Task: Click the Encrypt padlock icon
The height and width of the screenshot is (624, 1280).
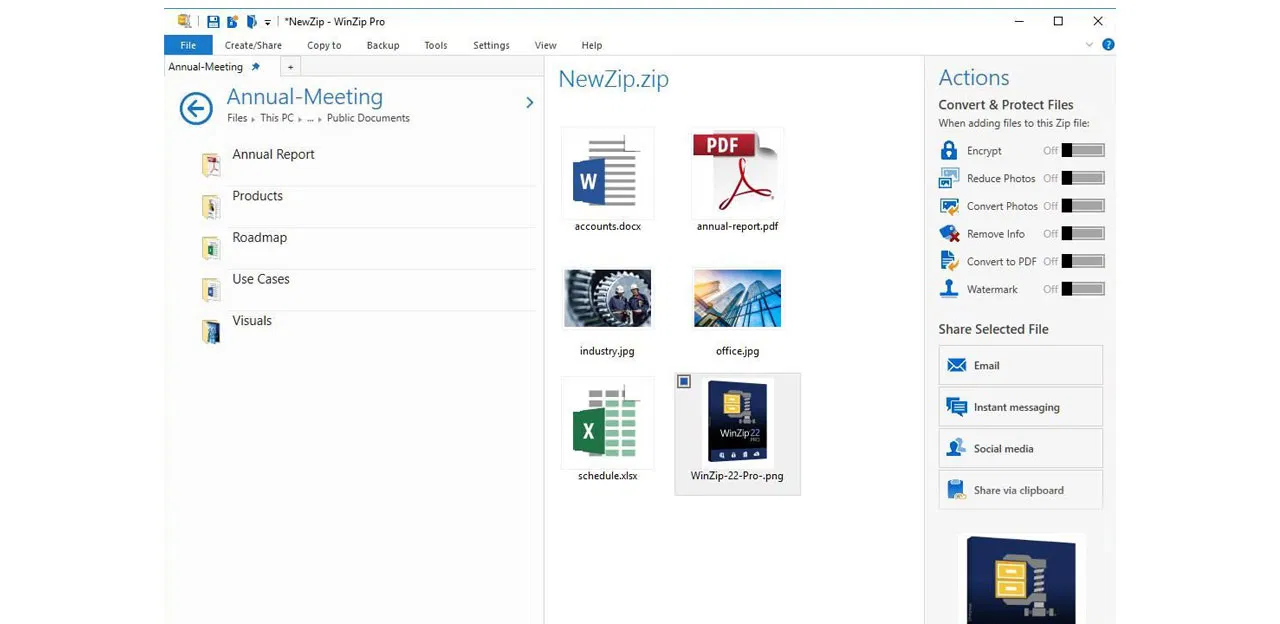Action: [x=949, y=150]
